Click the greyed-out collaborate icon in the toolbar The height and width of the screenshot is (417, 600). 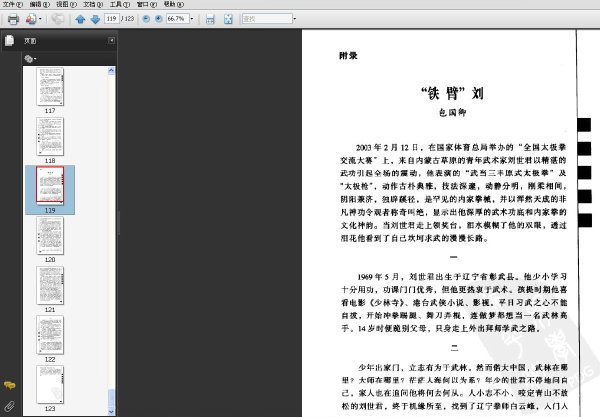coord(58,19)
